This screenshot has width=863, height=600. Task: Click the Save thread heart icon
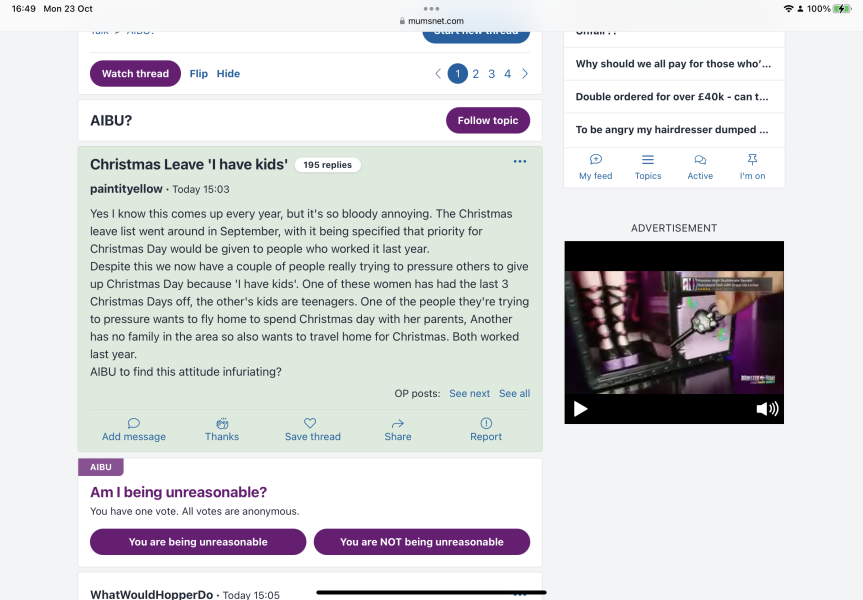coord(310,423)
